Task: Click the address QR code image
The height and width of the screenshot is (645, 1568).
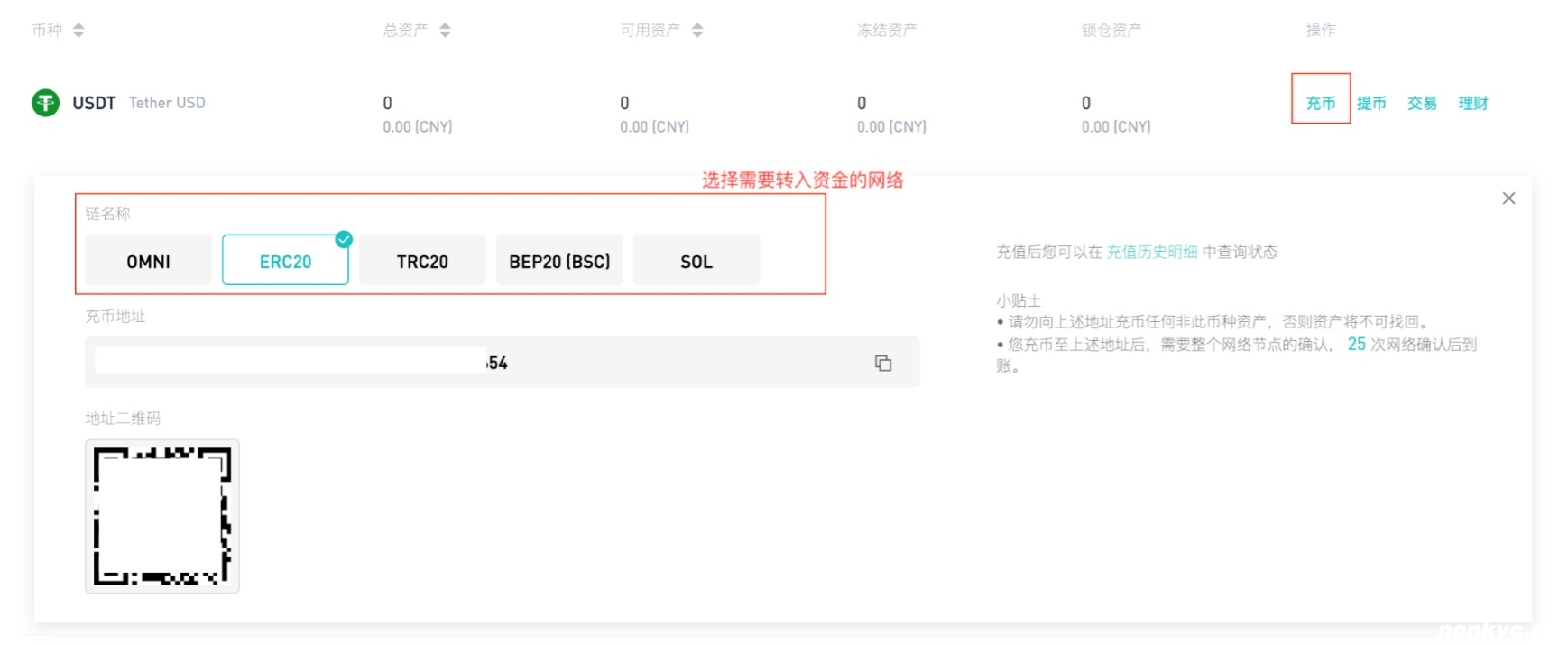Action: pos(162,516)
